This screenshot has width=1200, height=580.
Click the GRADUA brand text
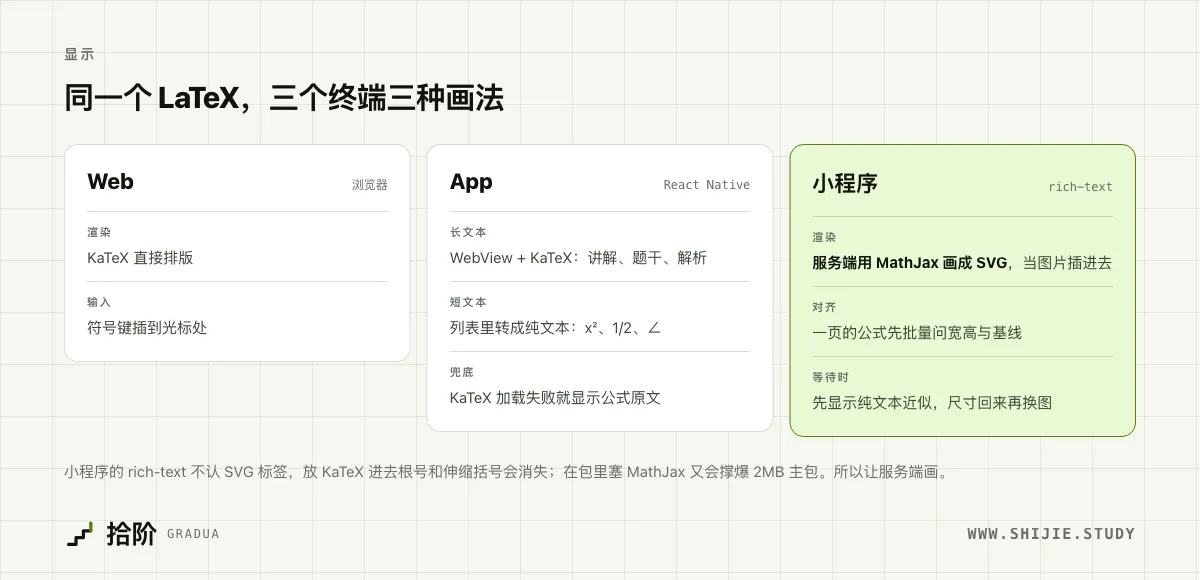(x=193, y=534)
